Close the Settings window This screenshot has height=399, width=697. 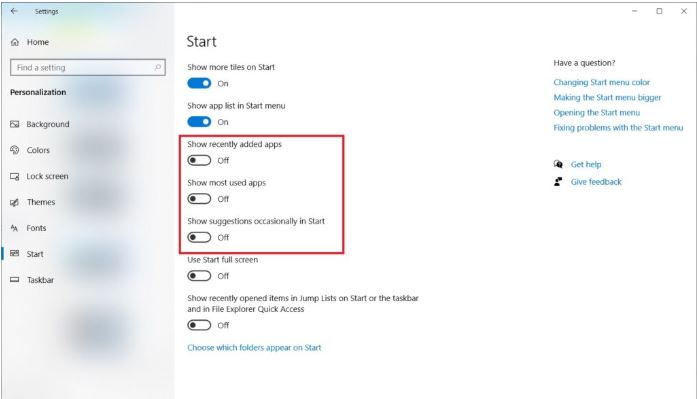point(684,11)
